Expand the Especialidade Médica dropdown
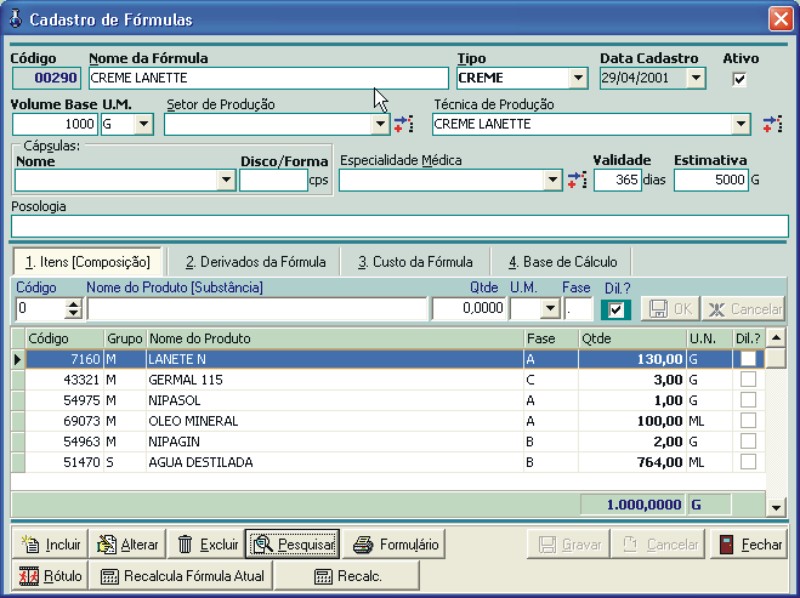 (x=553, y=180)
